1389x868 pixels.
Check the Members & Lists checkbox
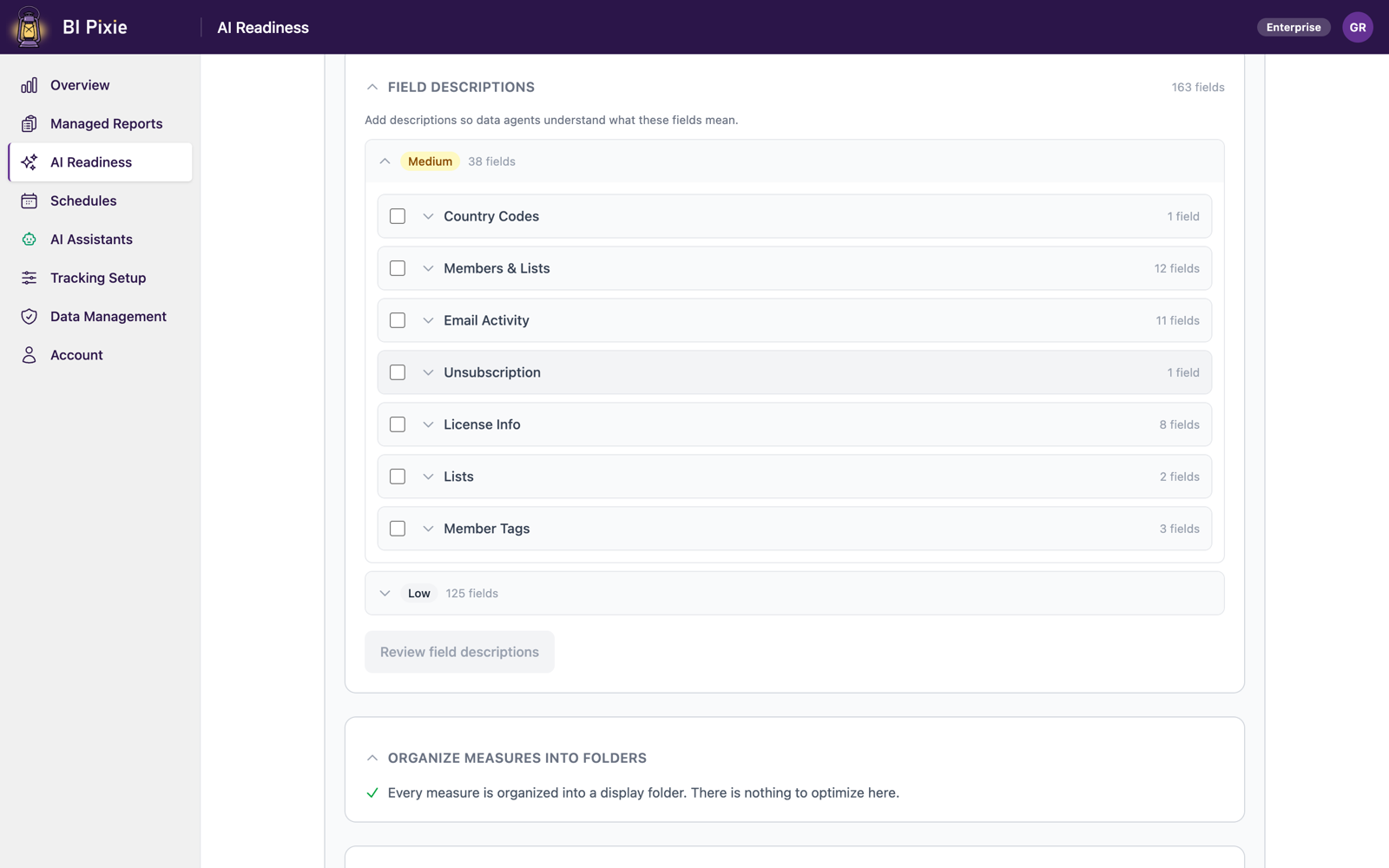pyautogui.click(x=398, y=268)
